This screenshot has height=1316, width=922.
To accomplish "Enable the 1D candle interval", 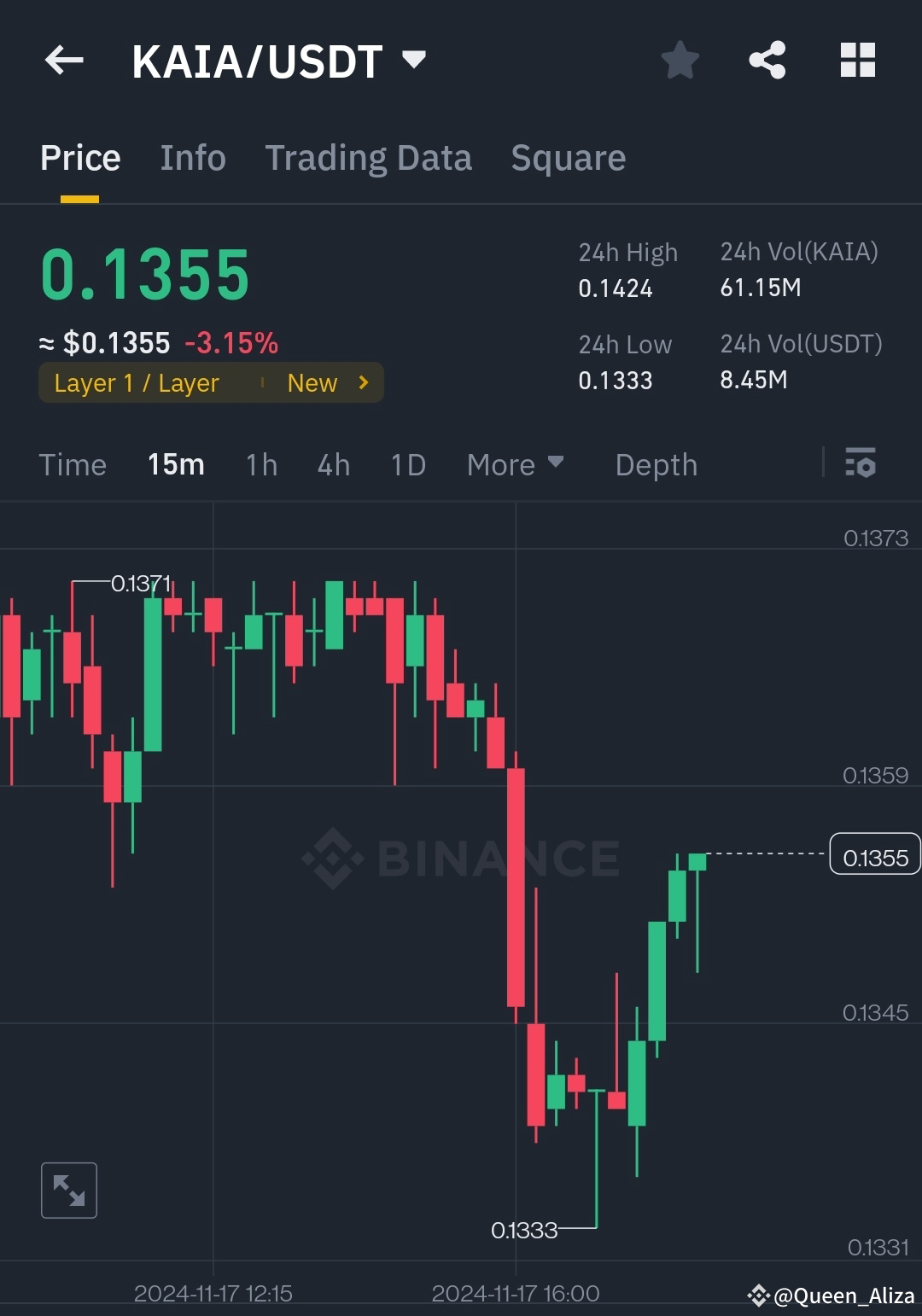I will pos(407,464).
